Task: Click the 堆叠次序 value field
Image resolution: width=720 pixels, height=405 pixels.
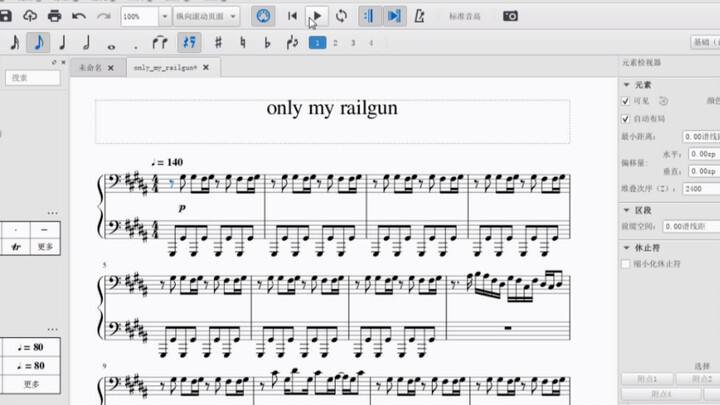Action: (701, 189)
